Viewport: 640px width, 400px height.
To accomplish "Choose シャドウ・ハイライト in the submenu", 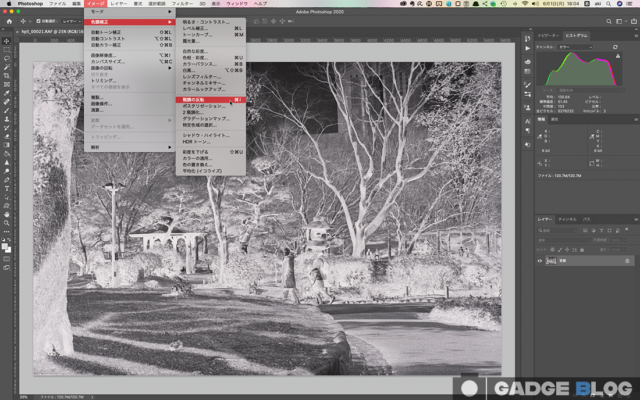I will tap(211, 135).
